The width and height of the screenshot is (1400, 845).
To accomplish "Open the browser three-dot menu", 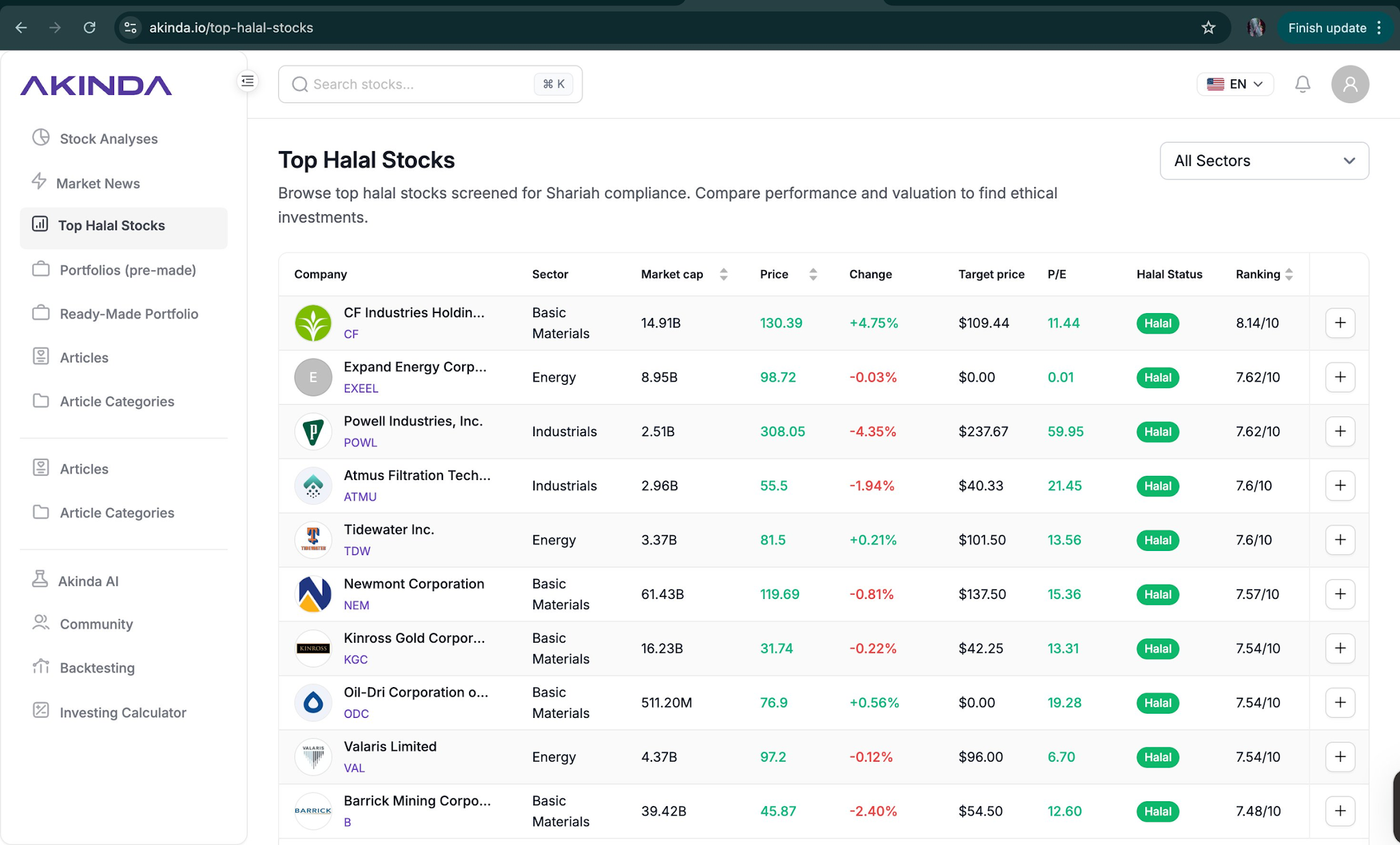I will (x=1379, y=28).
